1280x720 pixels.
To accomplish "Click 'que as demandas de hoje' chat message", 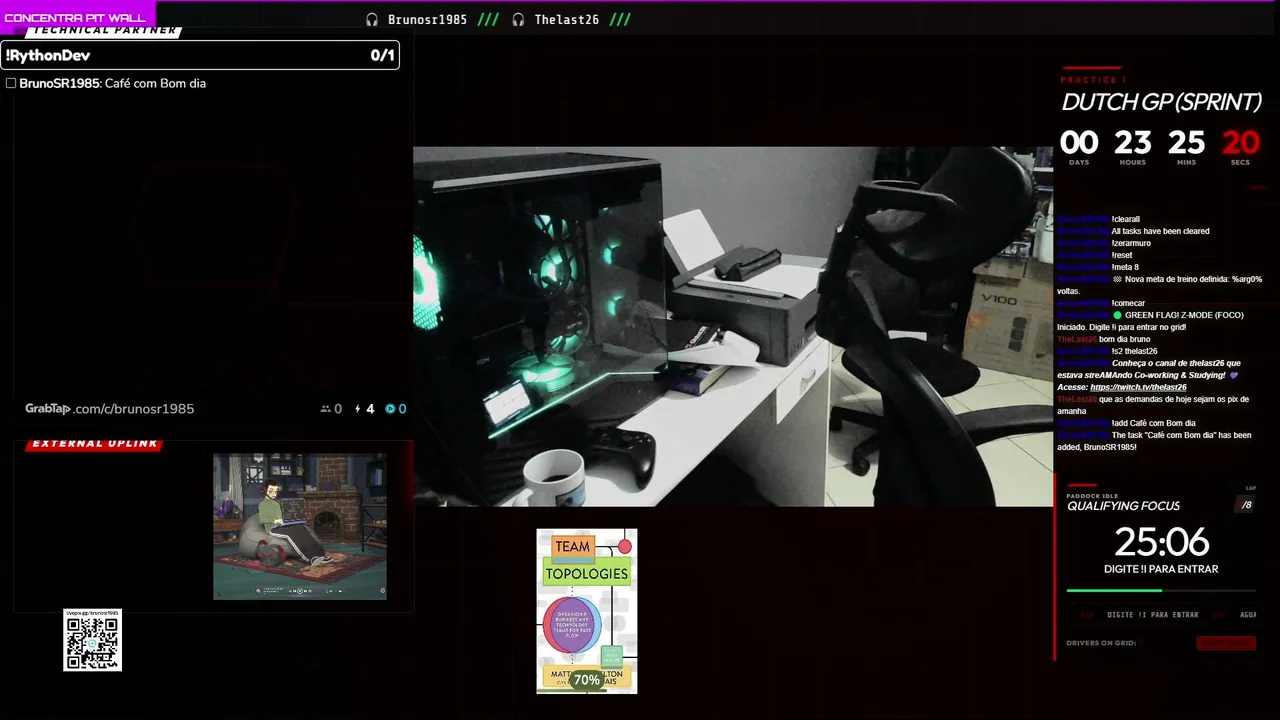I will coord(1155,405).
